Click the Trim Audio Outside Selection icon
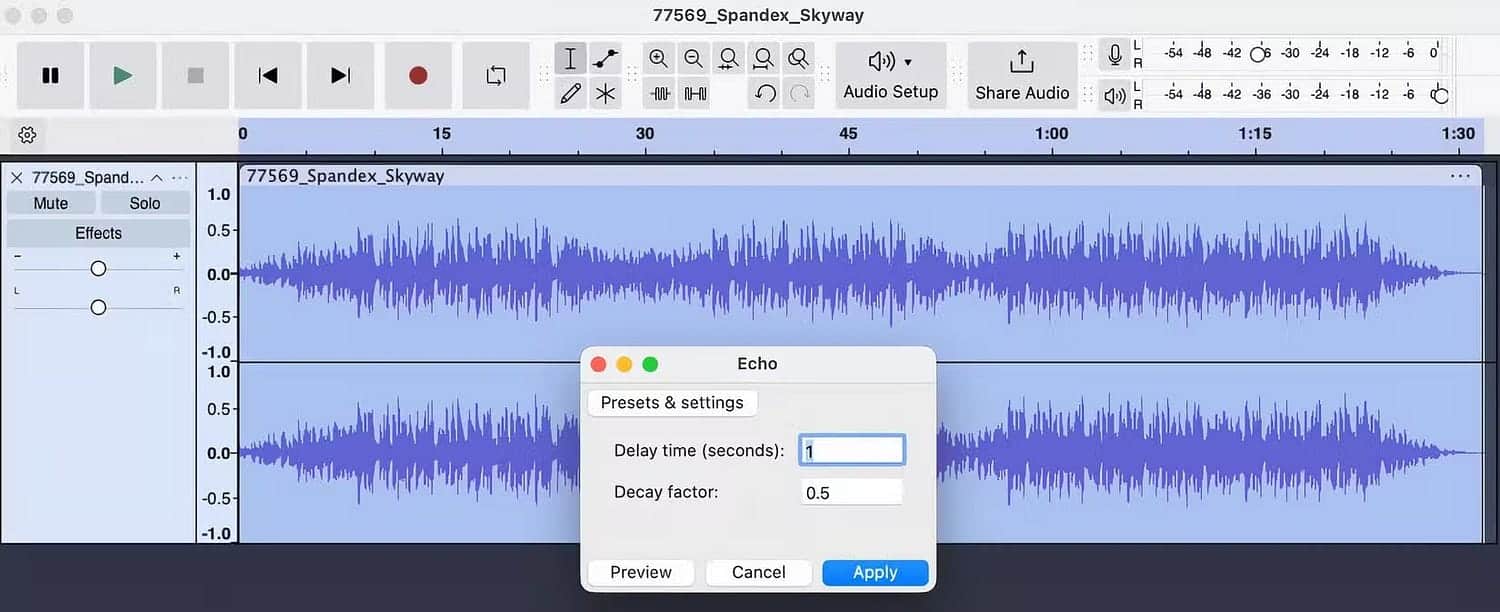Image resolution: width=1500 pixels, height=612 pixels. point(659,93)
